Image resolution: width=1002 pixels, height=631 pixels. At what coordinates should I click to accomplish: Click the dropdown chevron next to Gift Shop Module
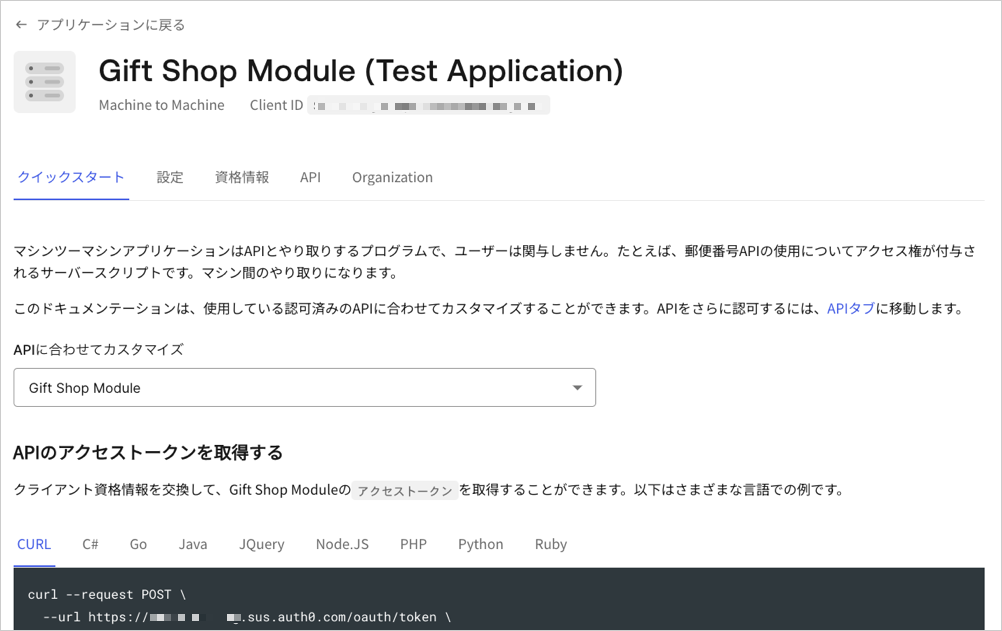pyautogui.click(x=578, y=387)
